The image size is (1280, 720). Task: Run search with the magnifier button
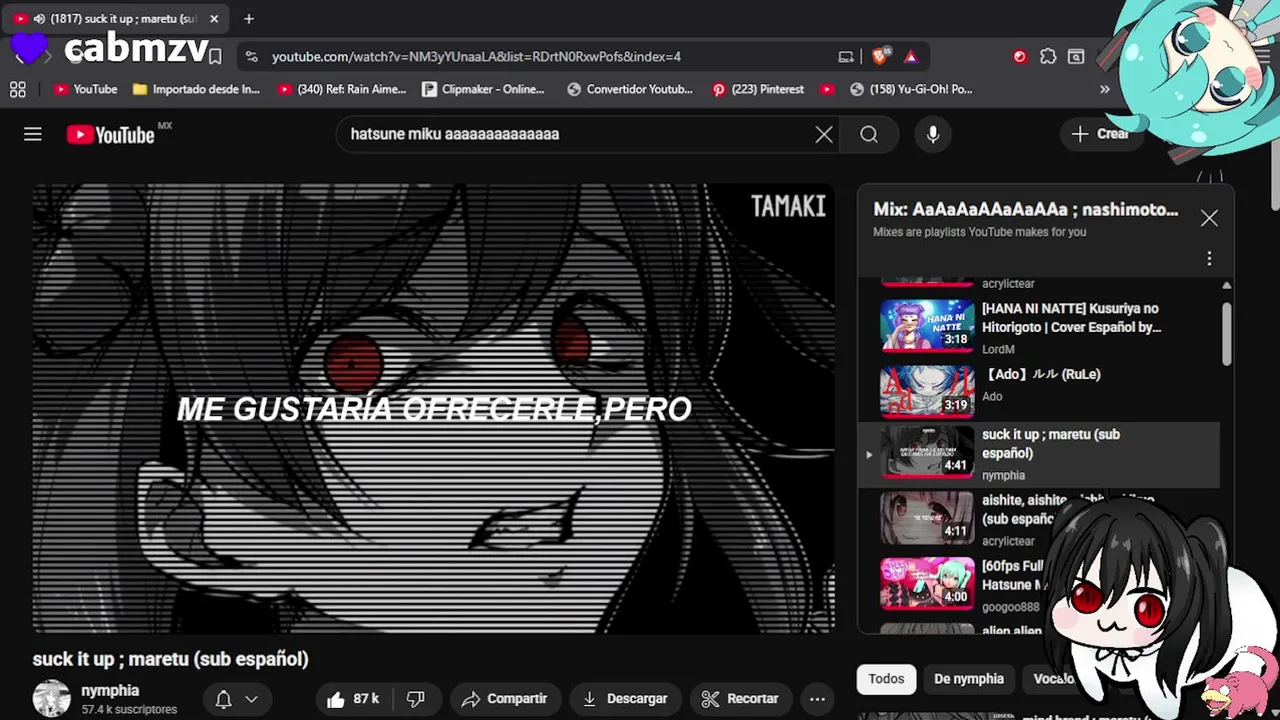point(869,134)
